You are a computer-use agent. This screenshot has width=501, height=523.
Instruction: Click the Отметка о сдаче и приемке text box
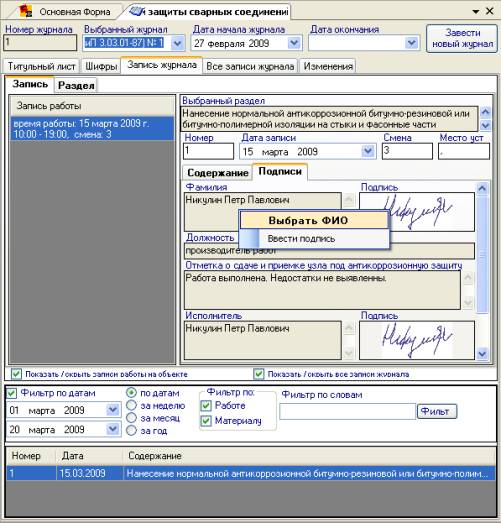click(322, 290)
